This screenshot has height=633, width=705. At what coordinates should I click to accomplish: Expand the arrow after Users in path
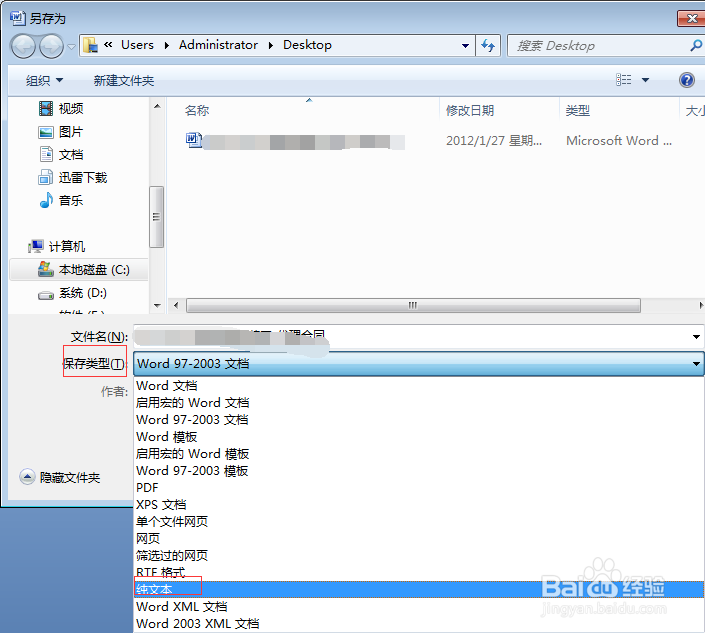tap(167, 45)
